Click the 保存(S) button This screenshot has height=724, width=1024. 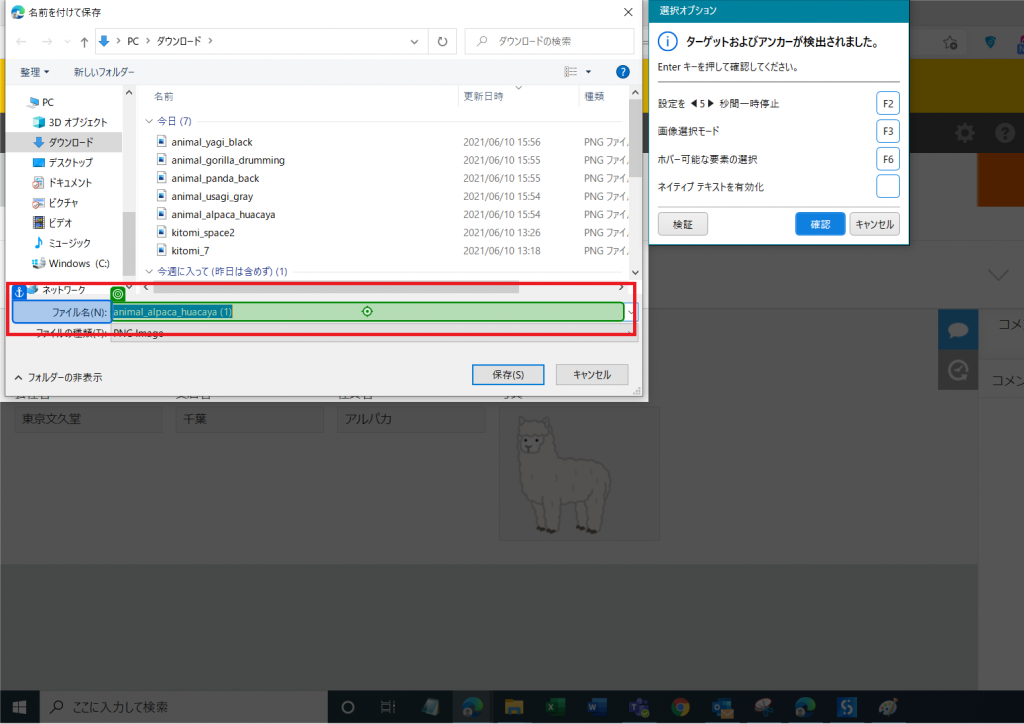tap(507, 374)
